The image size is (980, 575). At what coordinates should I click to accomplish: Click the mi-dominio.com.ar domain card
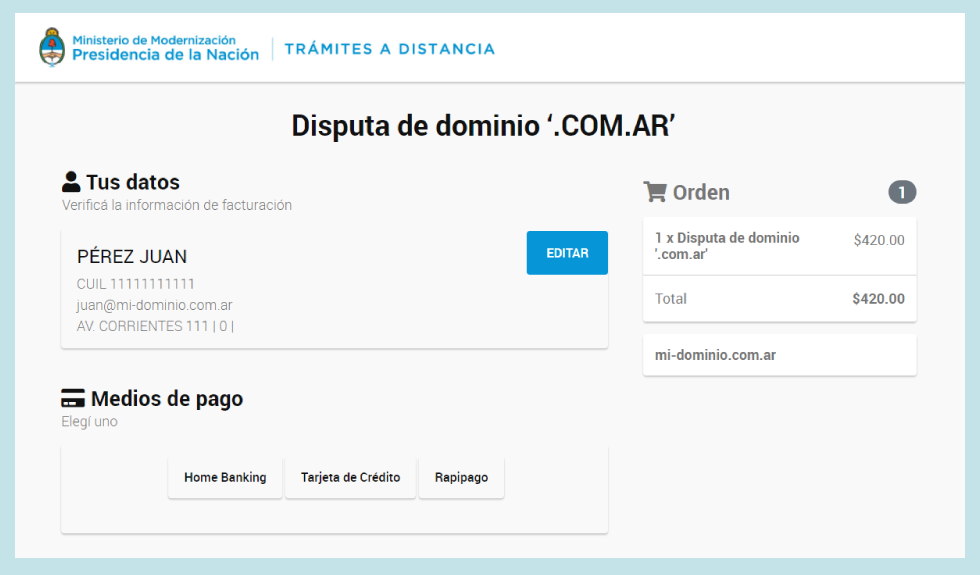pyautogui.click(x=779, y=355)
